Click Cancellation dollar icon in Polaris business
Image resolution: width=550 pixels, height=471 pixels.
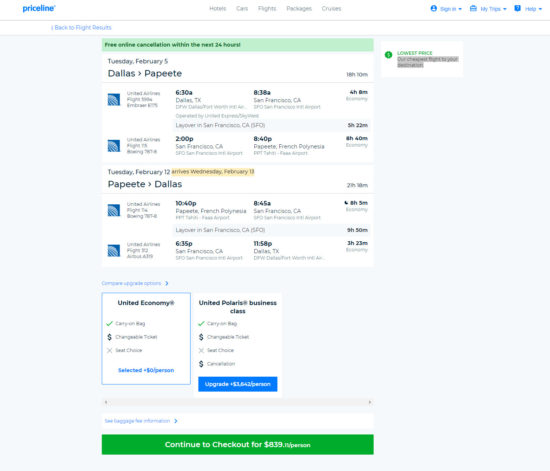[201, 364]
